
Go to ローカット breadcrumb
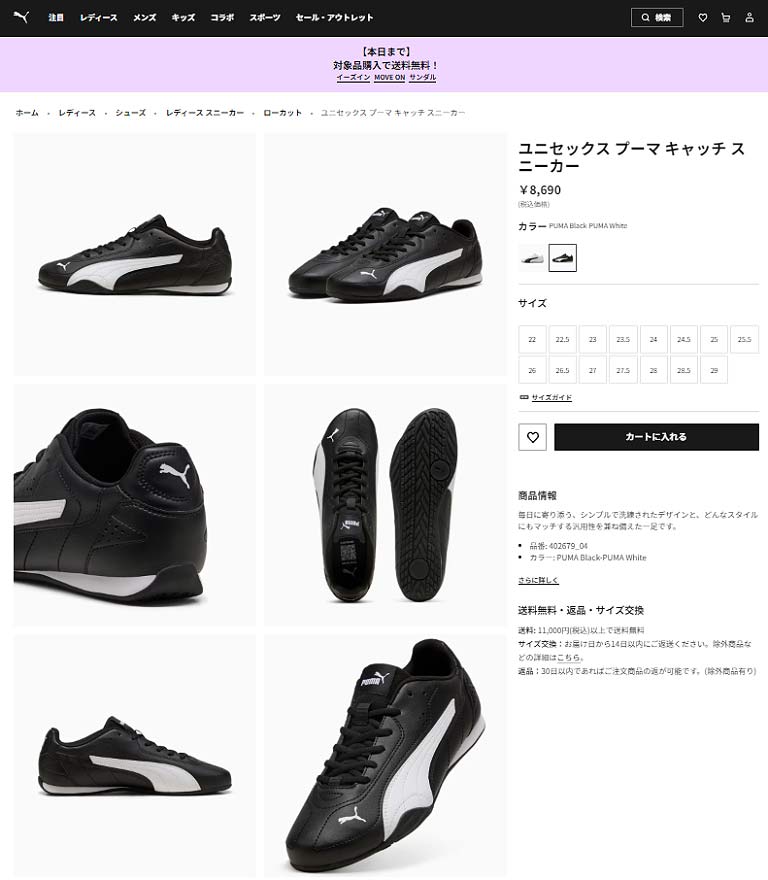point(282,113)
